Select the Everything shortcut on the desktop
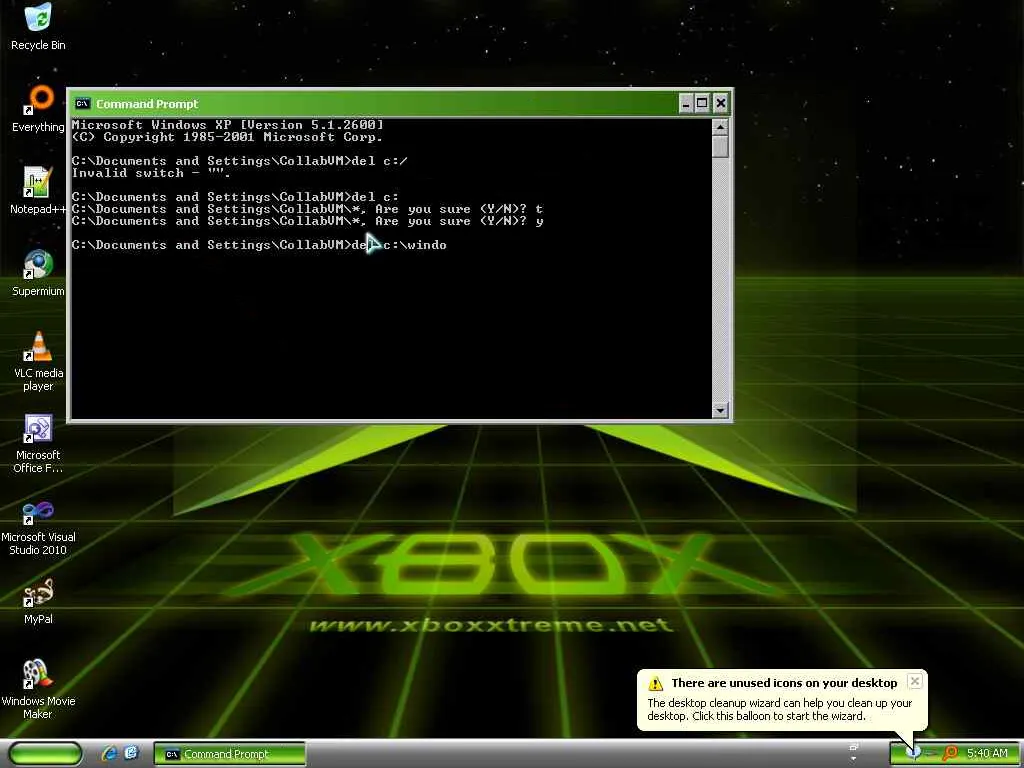Screen dimensions: 1024x768 (x=38, y=108)
